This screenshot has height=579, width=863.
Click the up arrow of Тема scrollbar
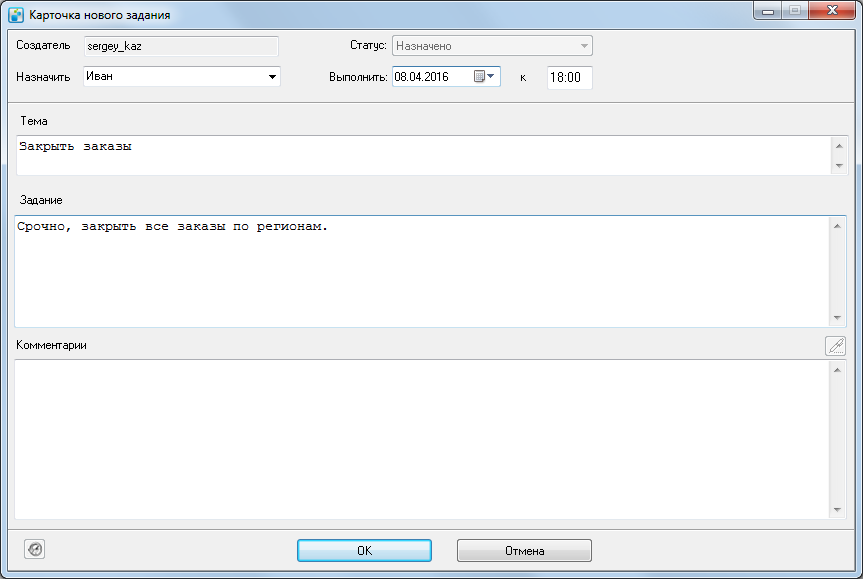tap(839, 146)
